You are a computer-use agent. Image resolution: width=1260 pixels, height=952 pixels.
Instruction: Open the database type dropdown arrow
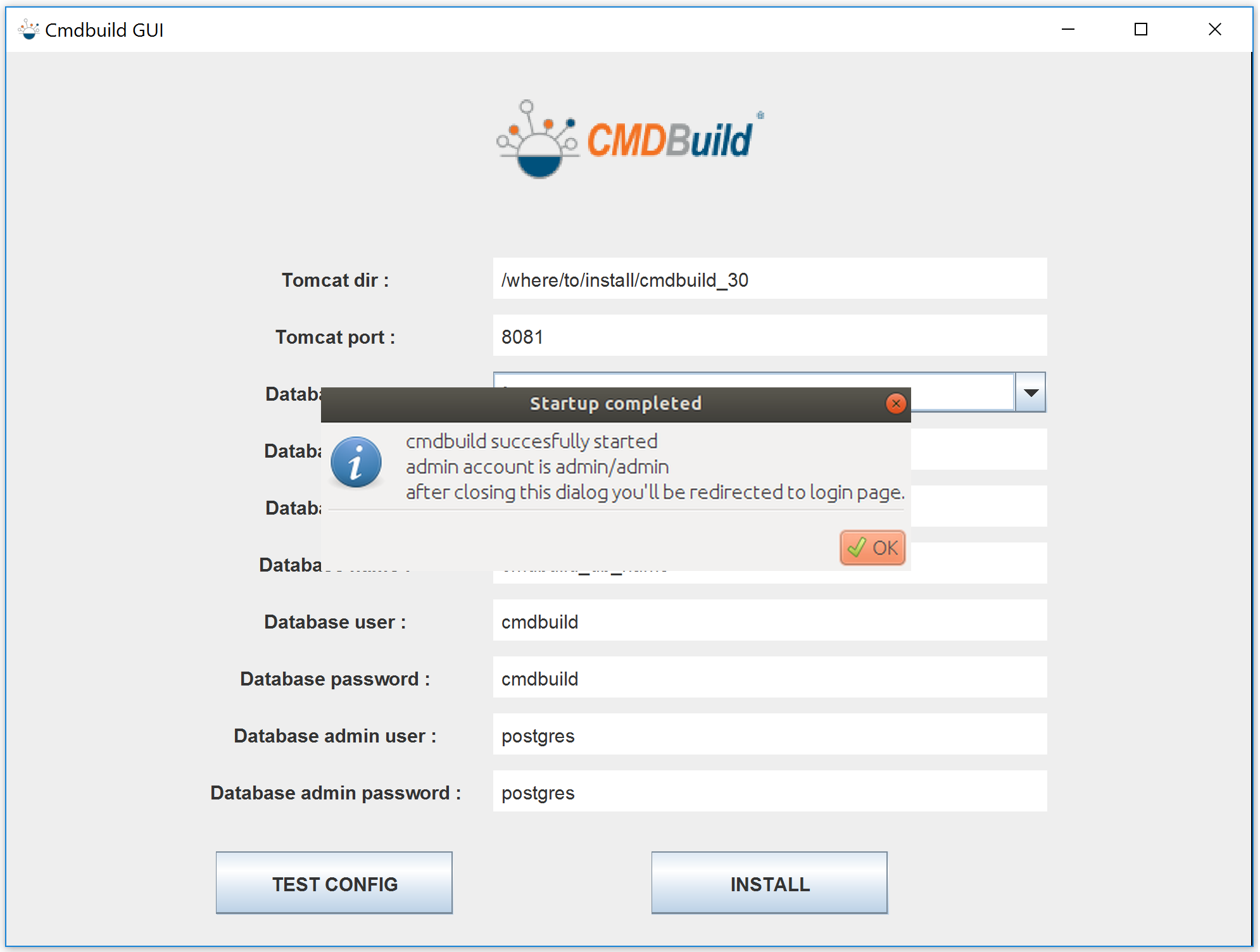pyautogui.click(x=1030, y=393)
